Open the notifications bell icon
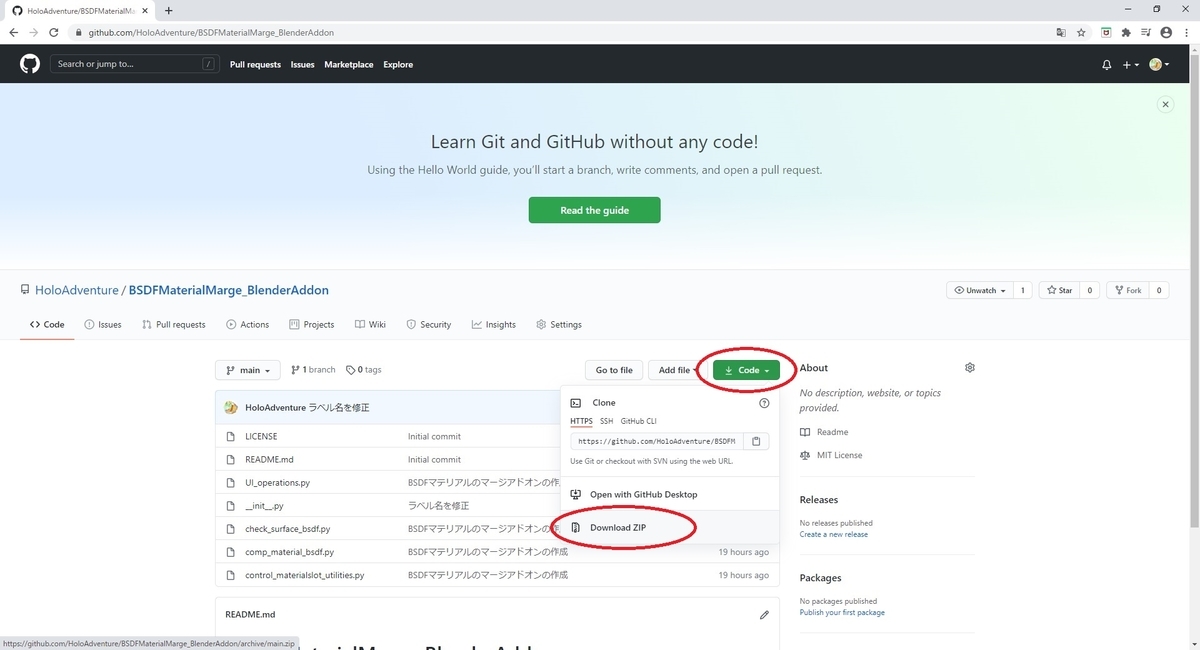 (1106, 64)
